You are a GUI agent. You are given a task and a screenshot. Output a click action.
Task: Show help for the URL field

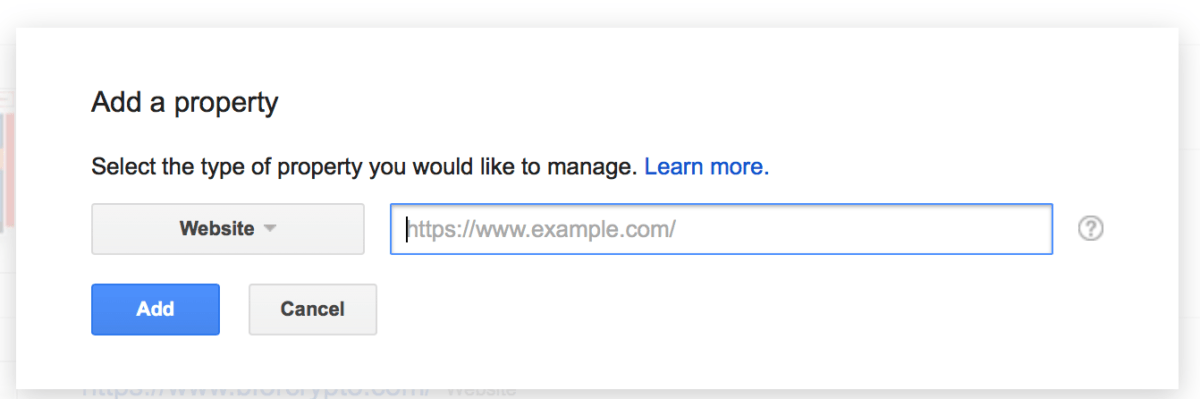[1090, 229]
